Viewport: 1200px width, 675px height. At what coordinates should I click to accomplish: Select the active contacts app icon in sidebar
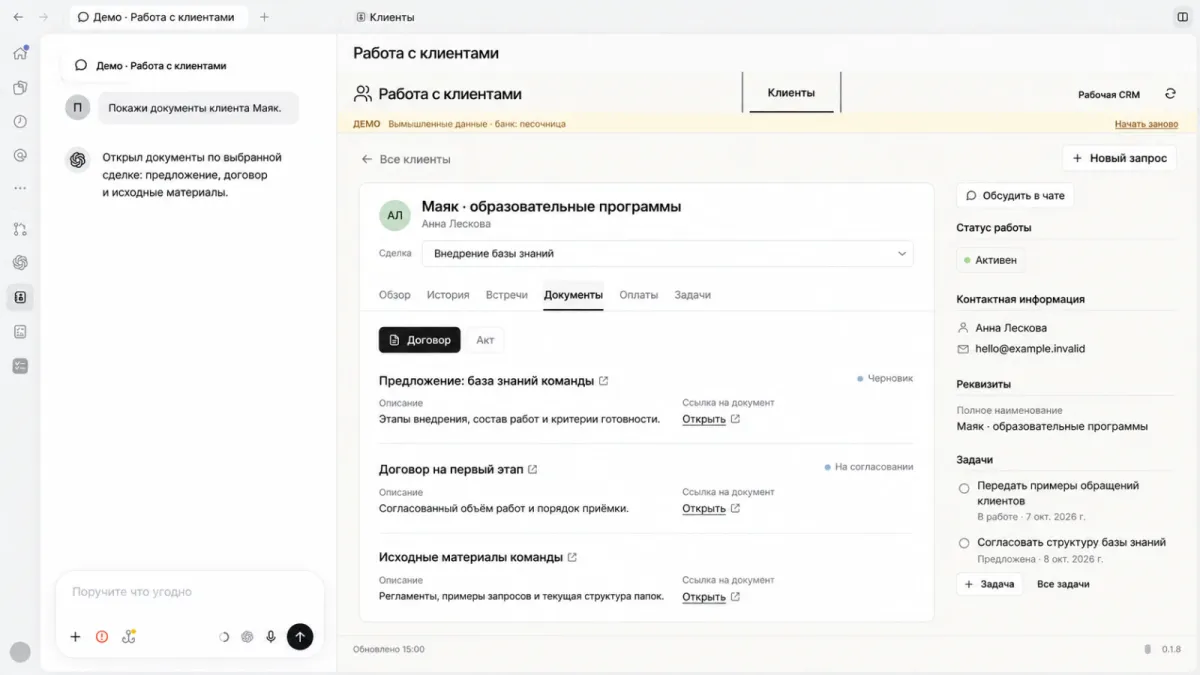pyautogui.click(x=20, y=297)
